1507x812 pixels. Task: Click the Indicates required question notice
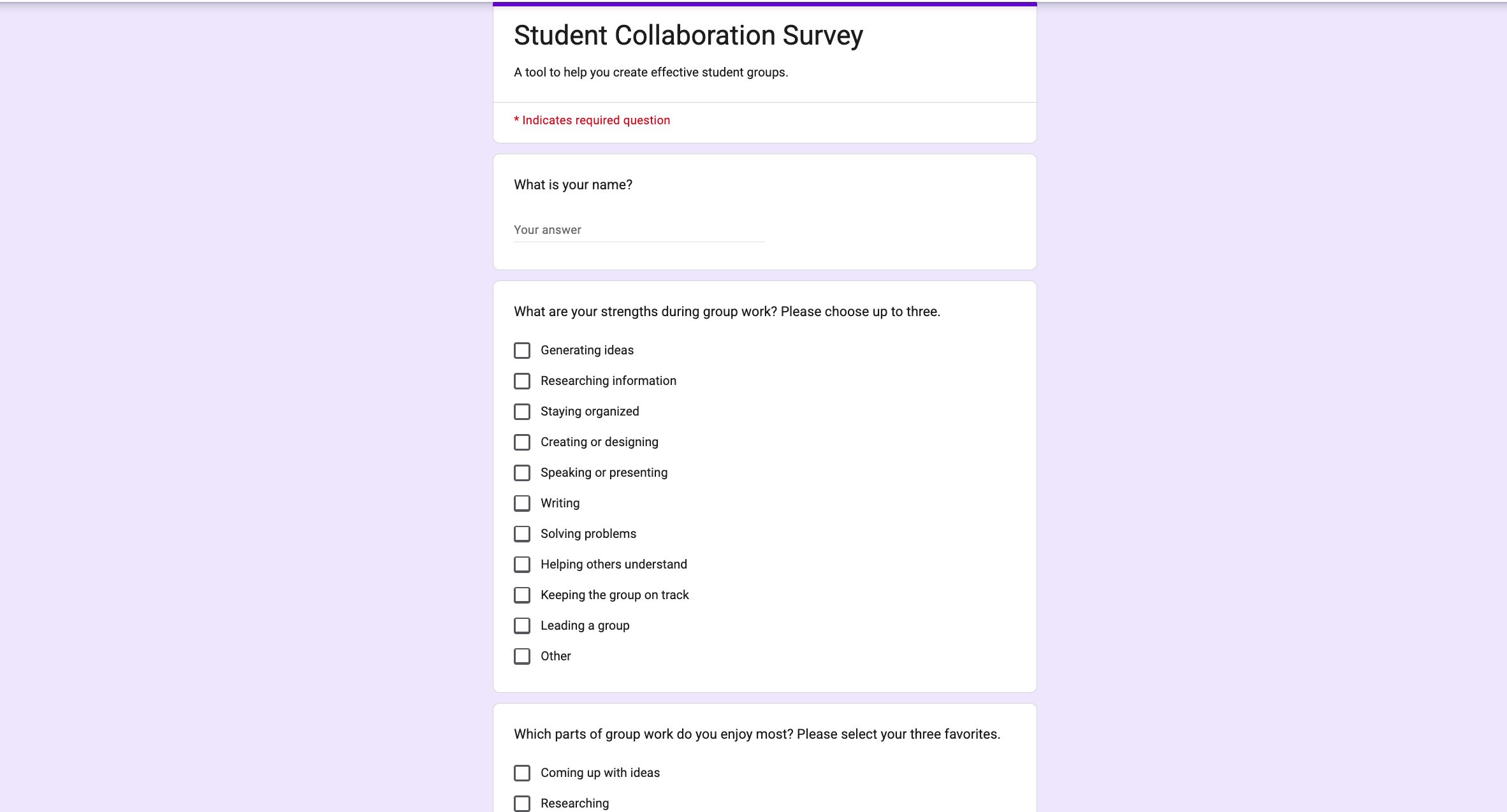(x=592, y=120)
